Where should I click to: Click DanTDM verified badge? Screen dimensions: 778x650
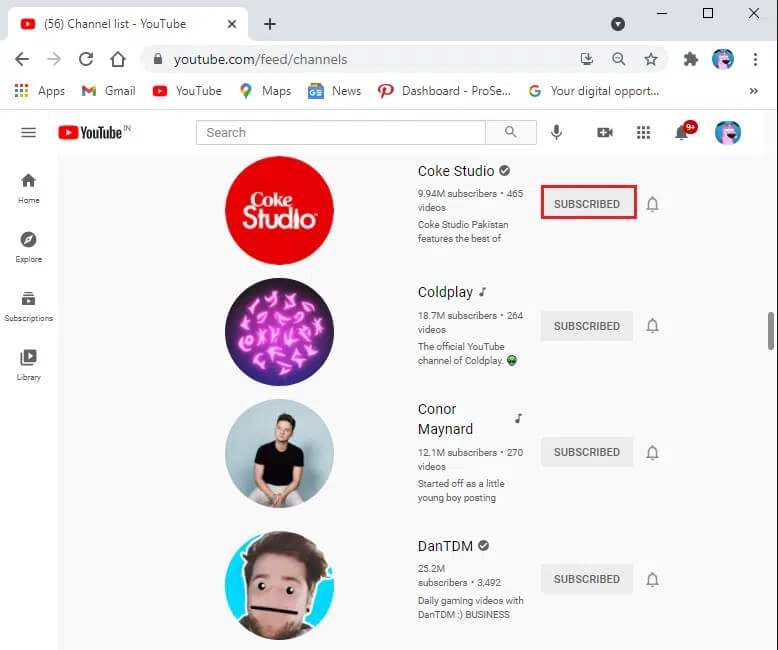[483, 546]
